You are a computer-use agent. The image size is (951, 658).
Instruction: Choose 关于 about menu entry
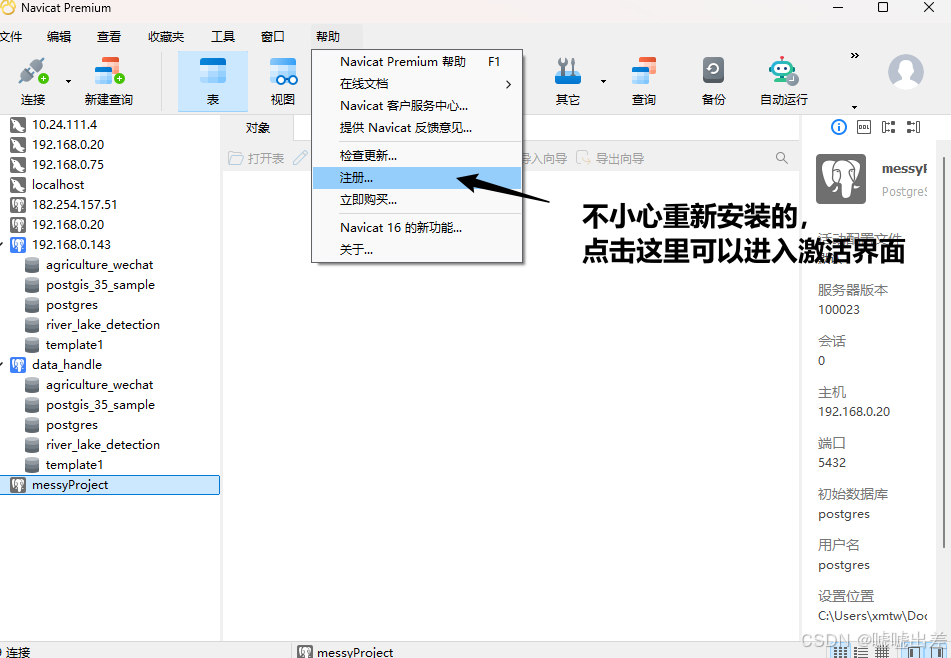tap(417, 250)
